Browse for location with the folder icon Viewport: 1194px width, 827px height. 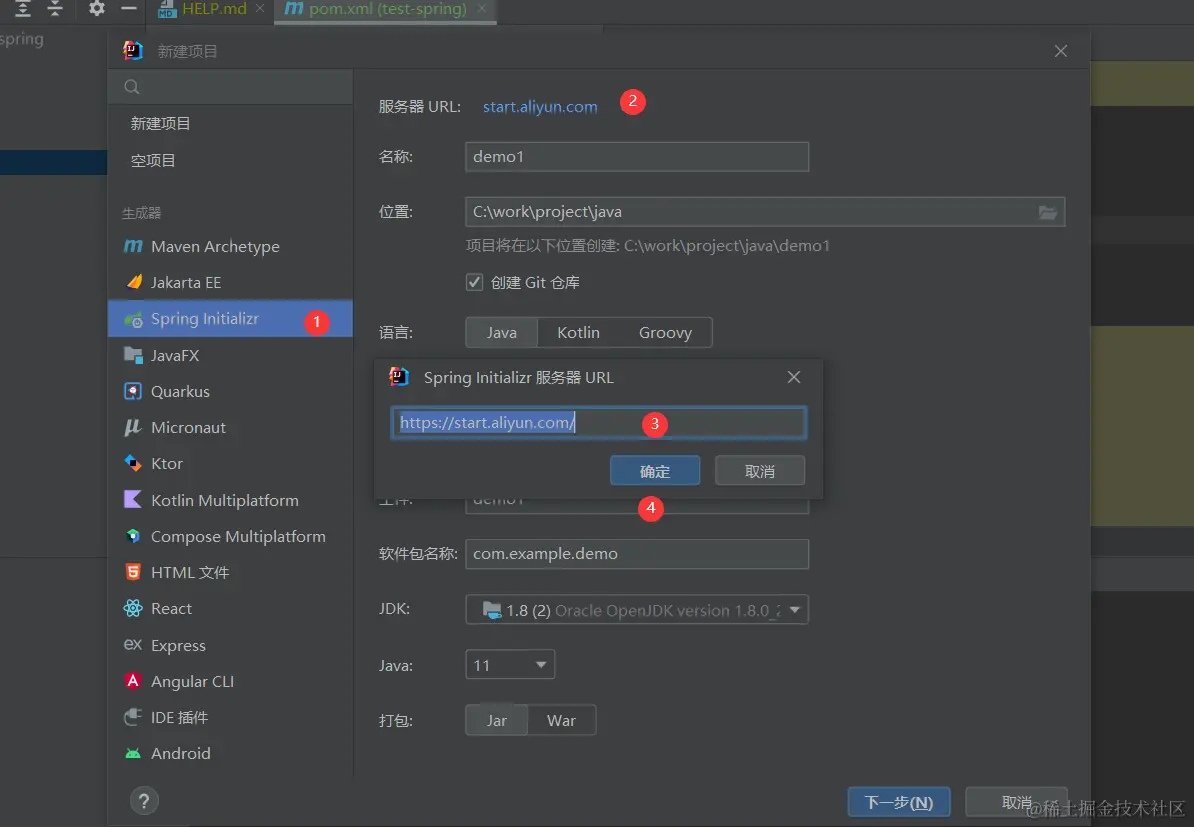click(x=1048, y=212)
